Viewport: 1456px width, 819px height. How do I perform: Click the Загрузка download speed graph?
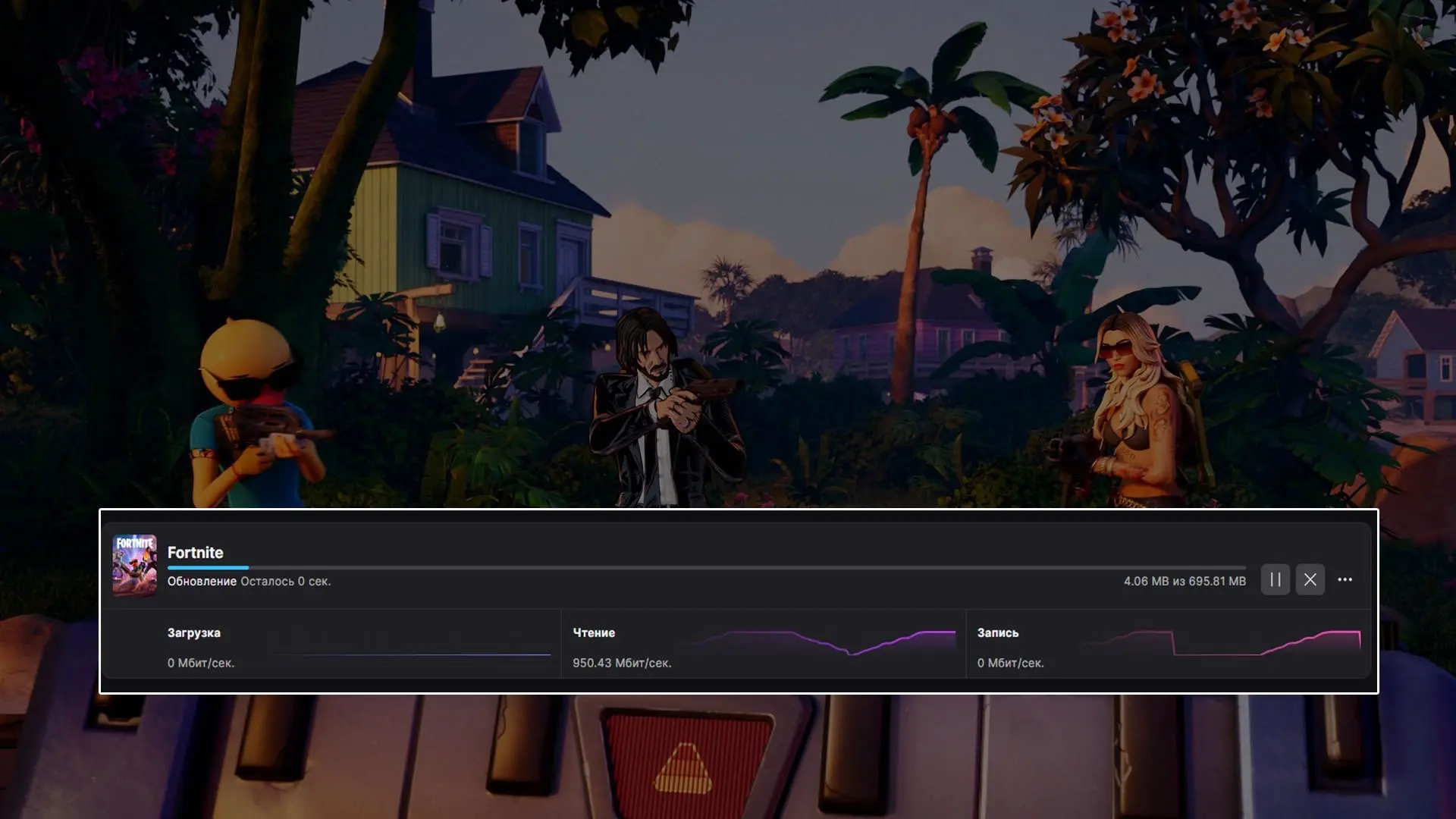tap(413, 654)
